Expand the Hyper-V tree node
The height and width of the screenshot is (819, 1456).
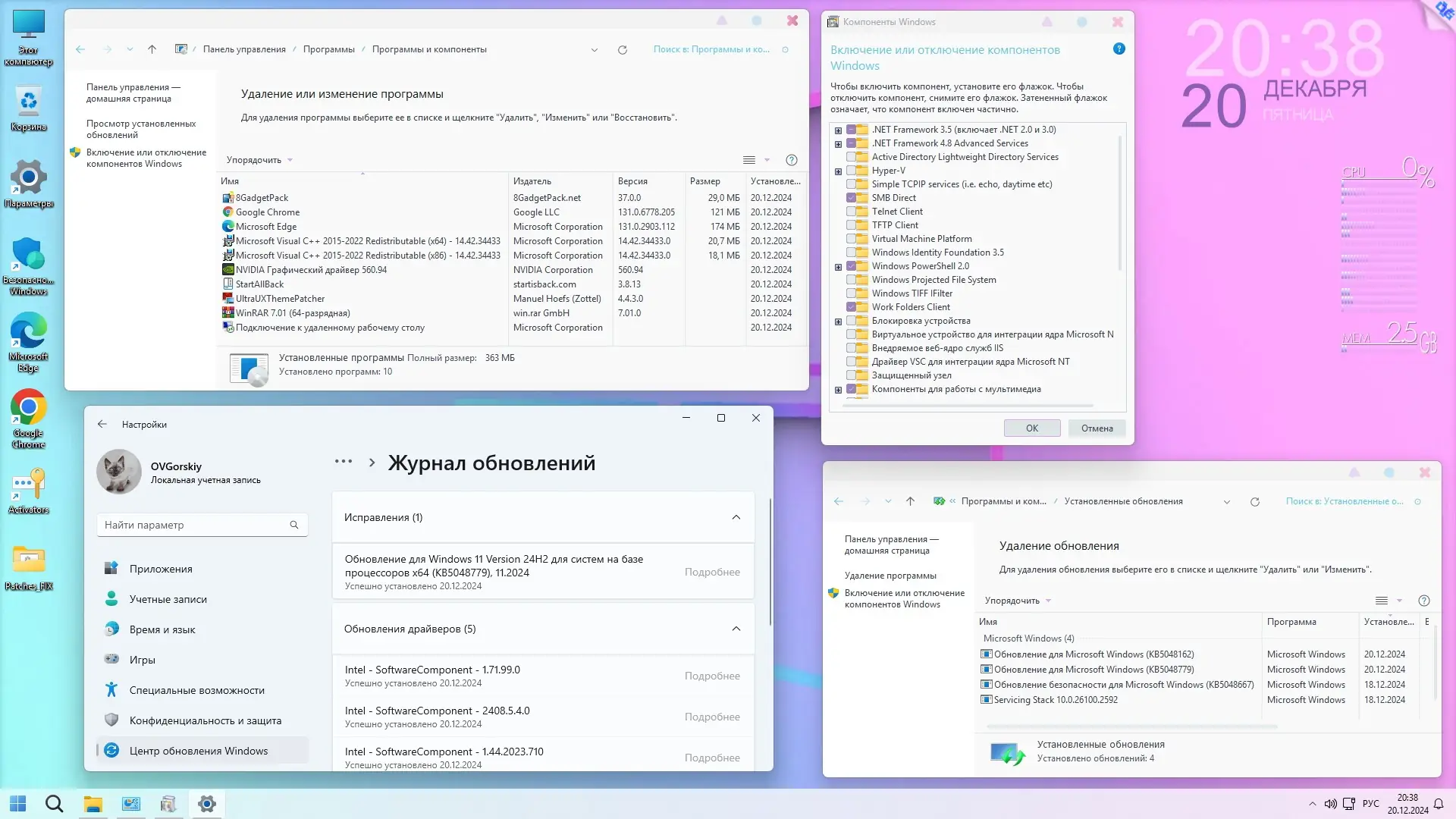coord(838,171)
